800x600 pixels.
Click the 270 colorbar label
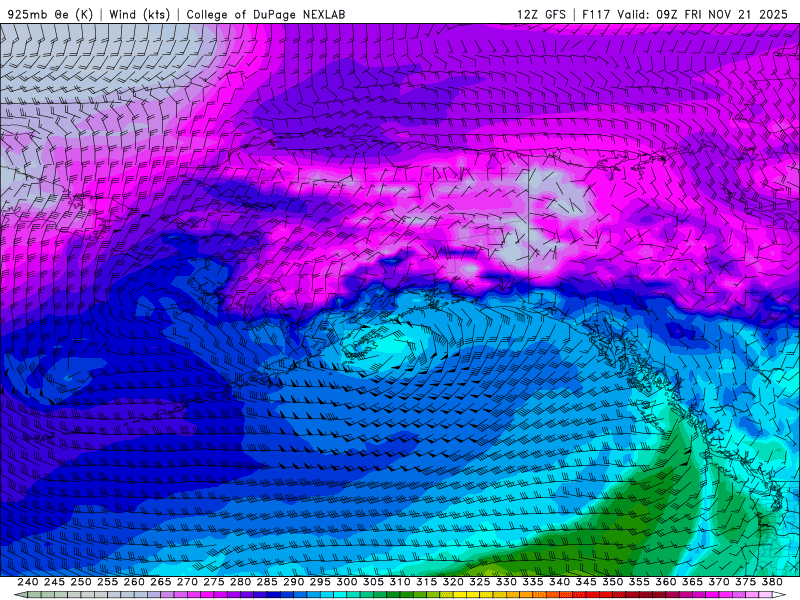187,582
